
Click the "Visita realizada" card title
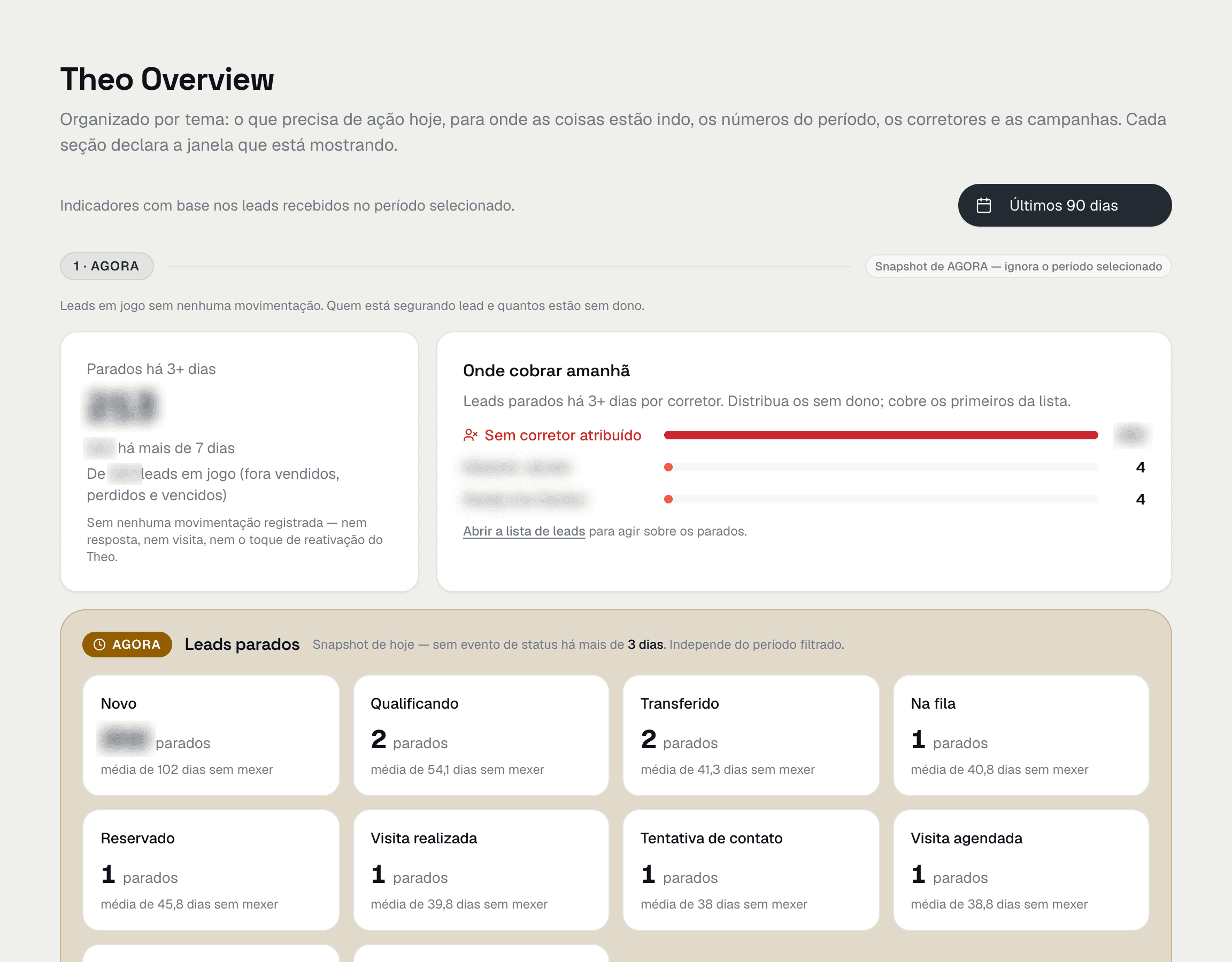pos(423,839)
